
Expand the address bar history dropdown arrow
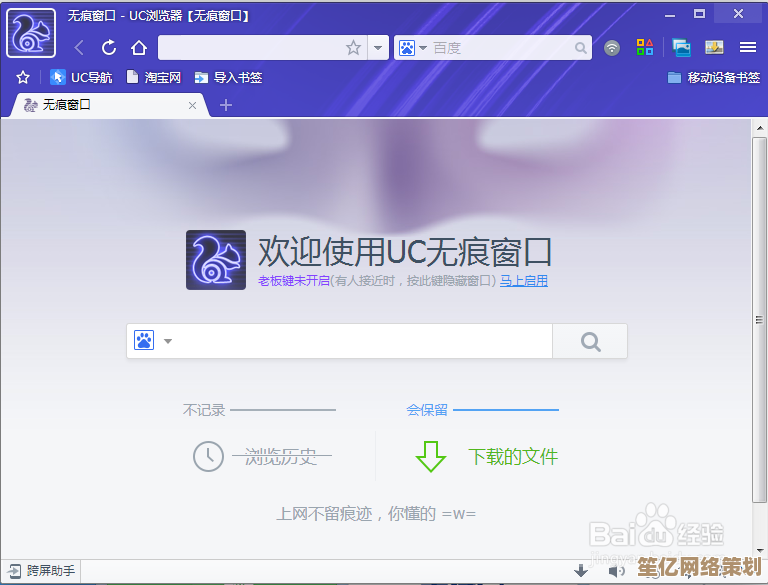[378, 47]
